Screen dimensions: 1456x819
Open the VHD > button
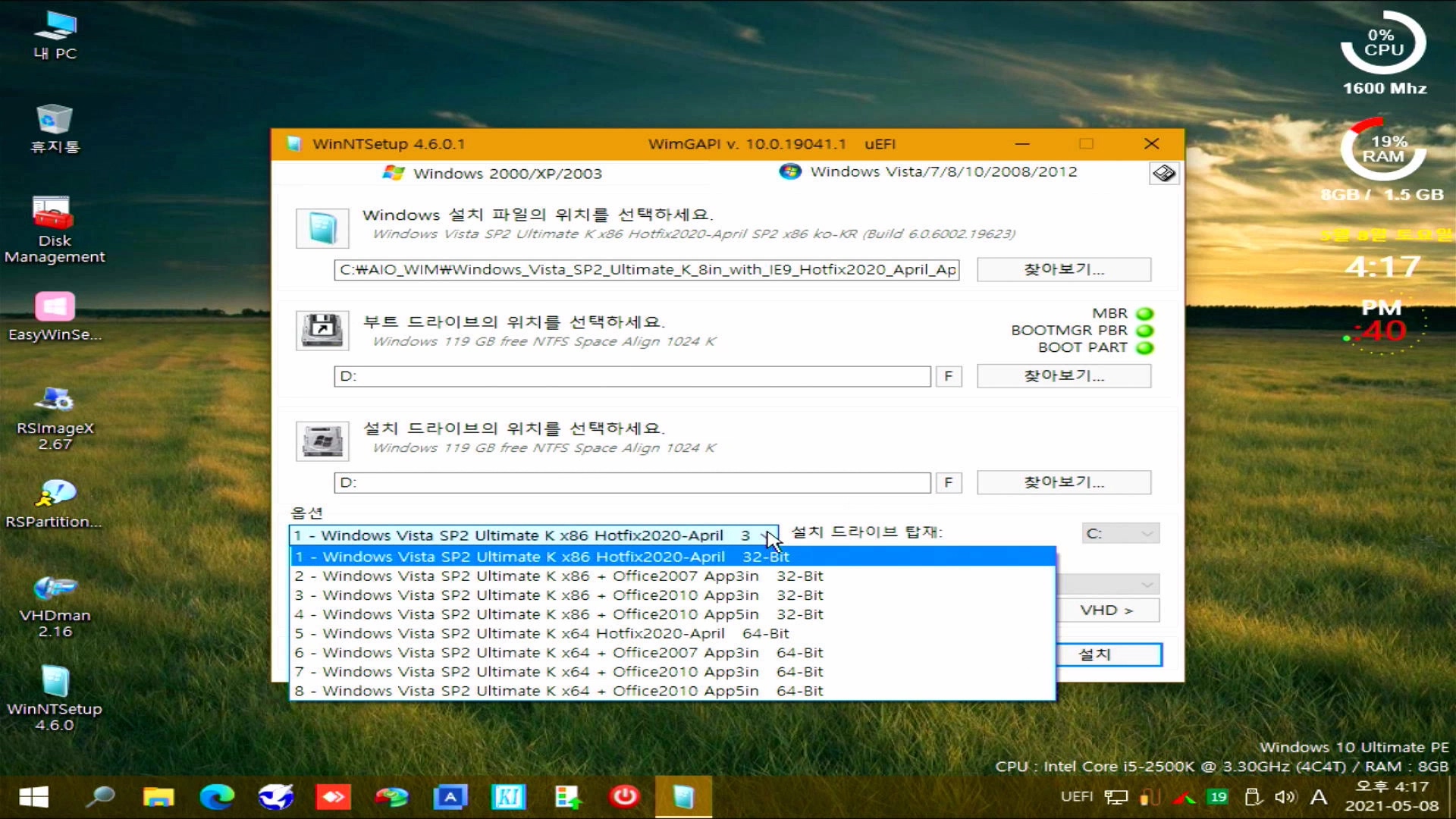(x=1109, y=610)
